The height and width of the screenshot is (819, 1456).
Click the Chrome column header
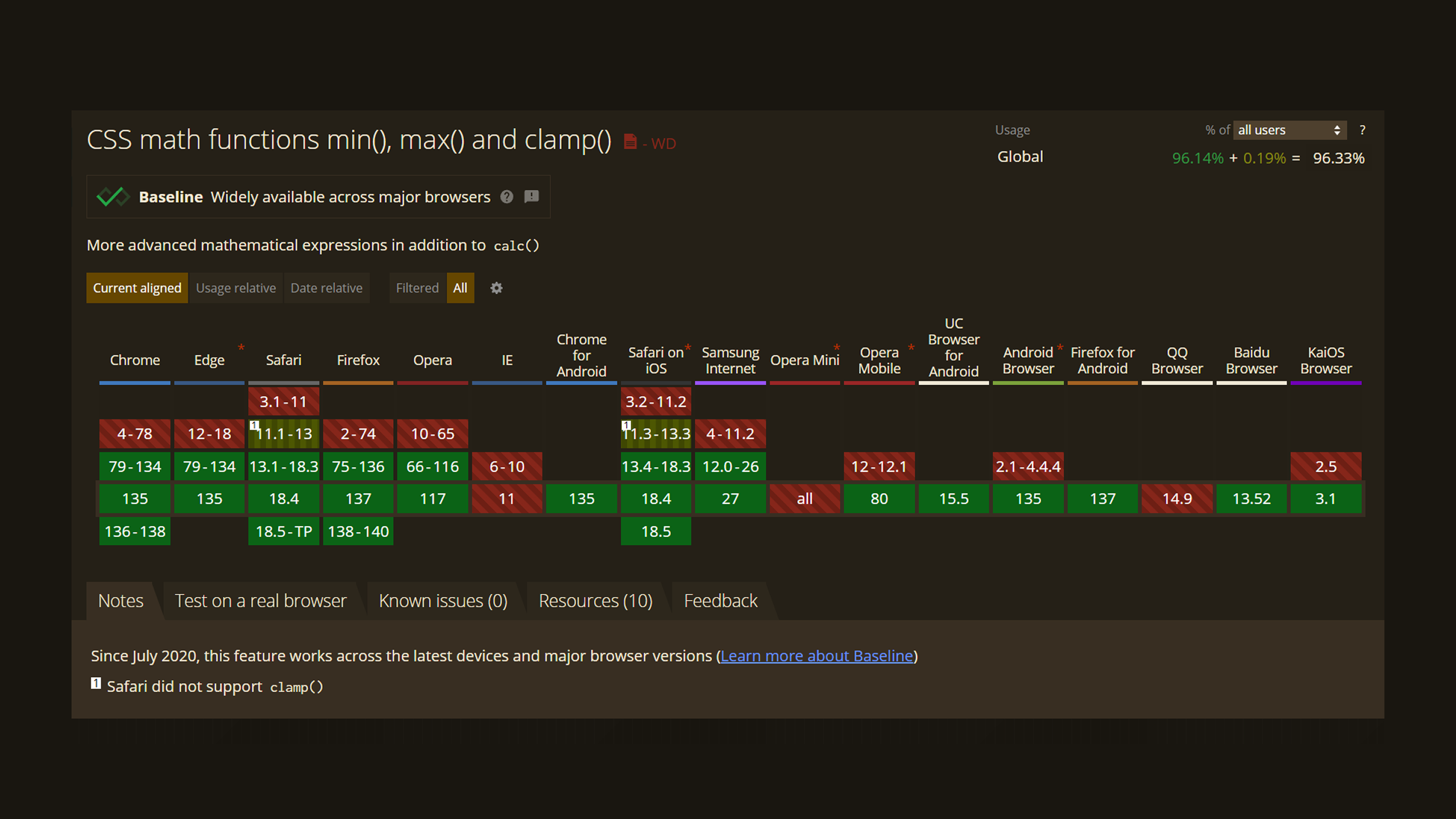(x=135, y=360)
